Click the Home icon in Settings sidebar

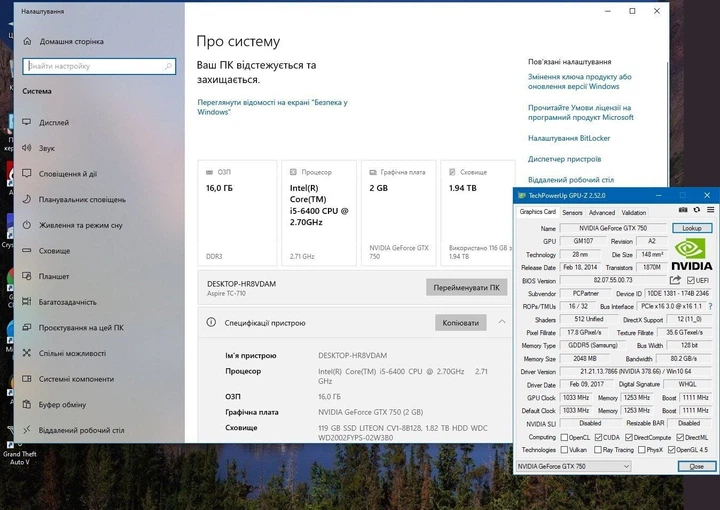tap(27, 41)
